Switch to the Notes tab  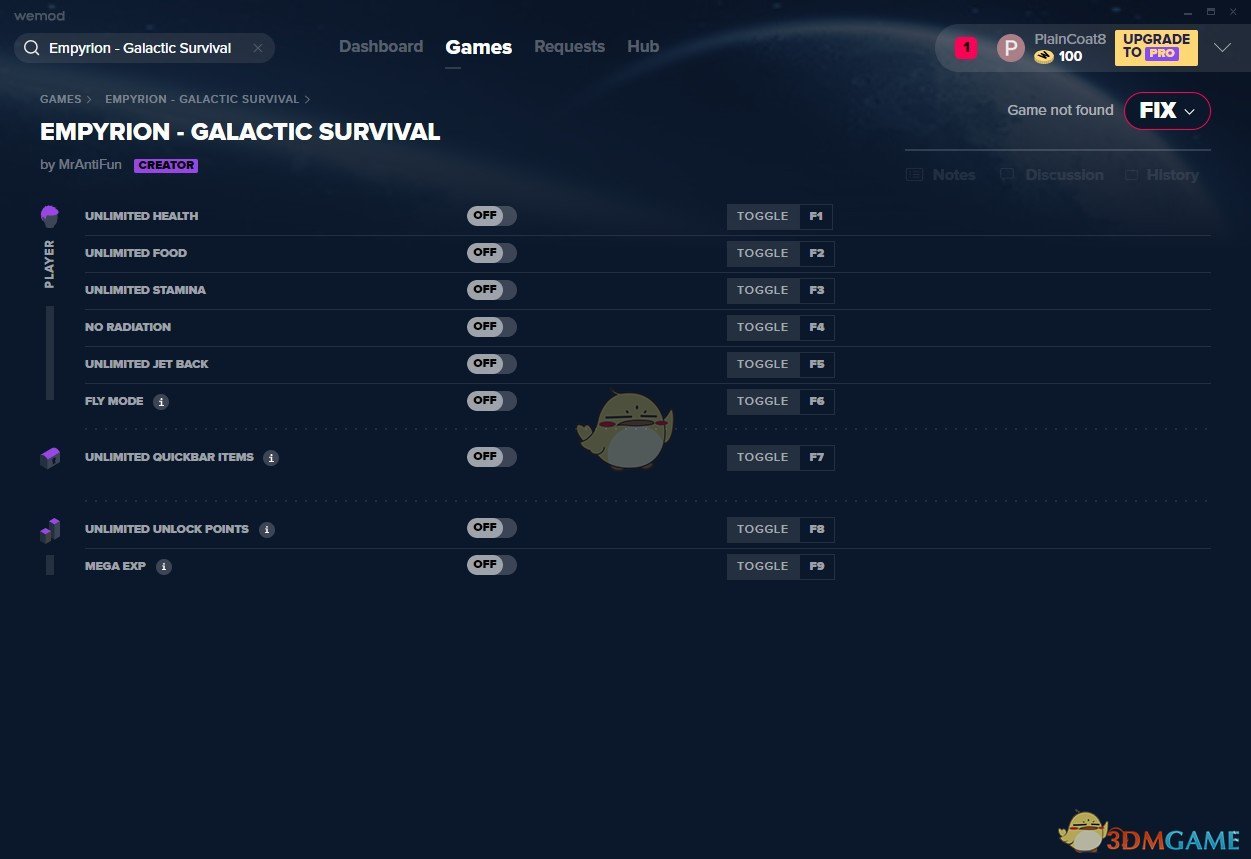coord(941,175)
